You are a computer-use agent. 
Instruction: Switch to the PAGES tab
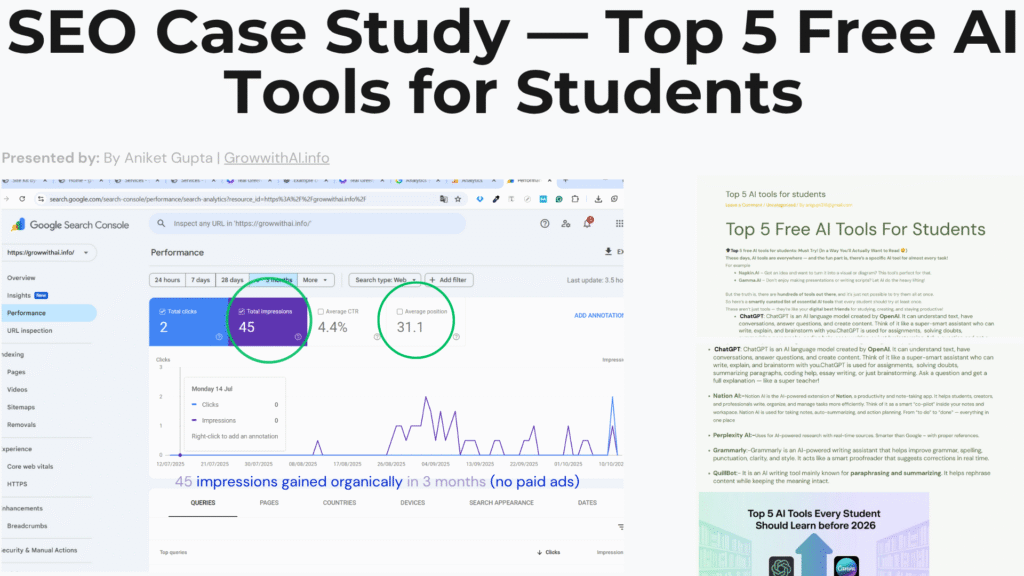click(x=269, y=503)
